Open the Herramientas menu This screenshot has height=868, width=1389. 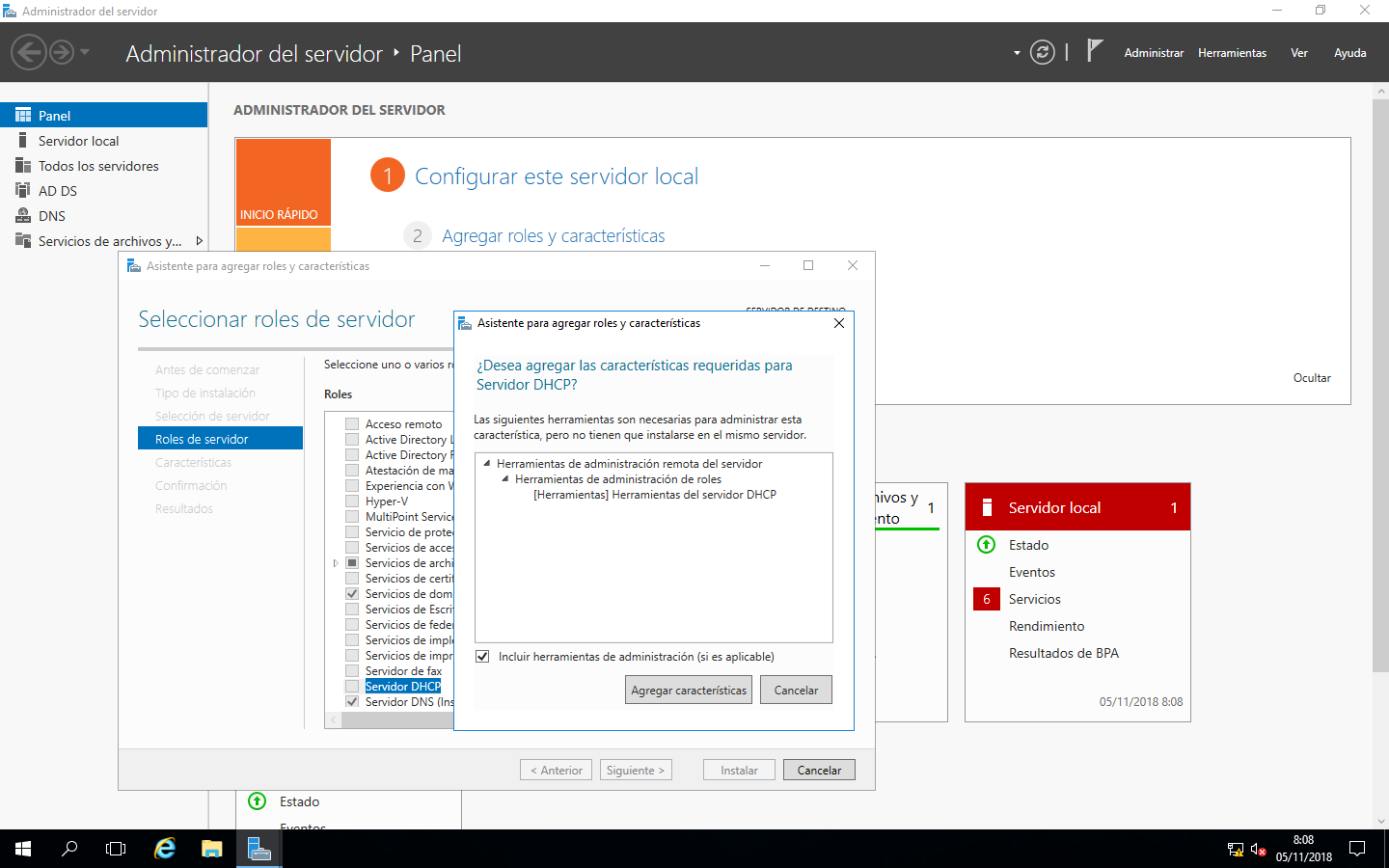coord(1232,53)
